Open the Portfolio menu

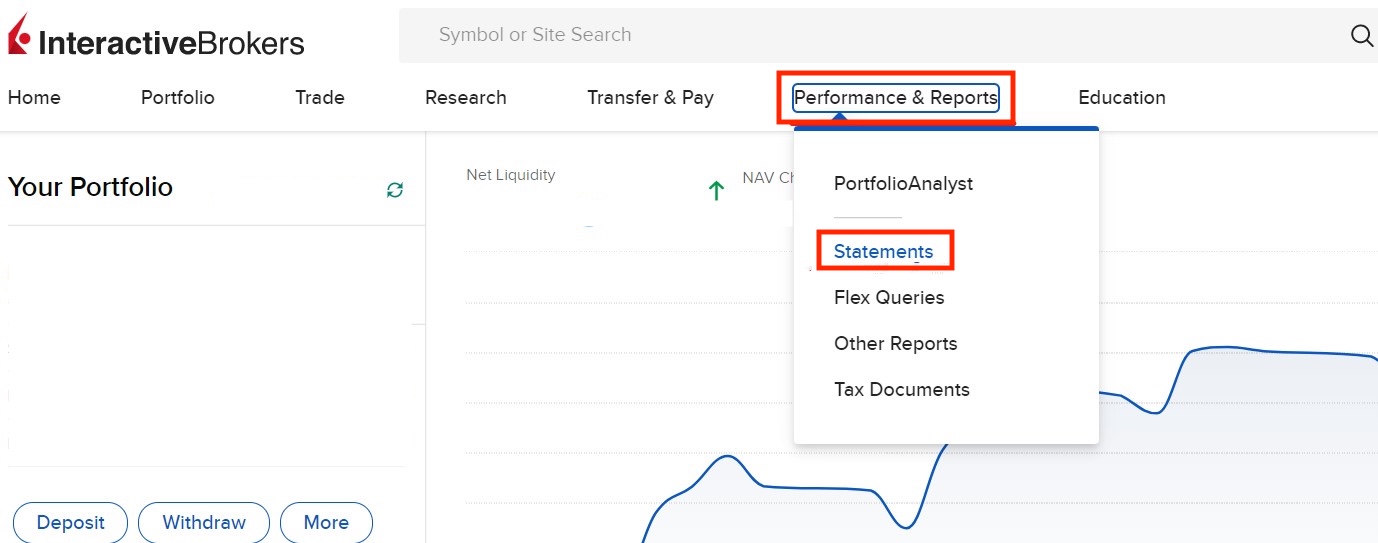click(178, 98)
